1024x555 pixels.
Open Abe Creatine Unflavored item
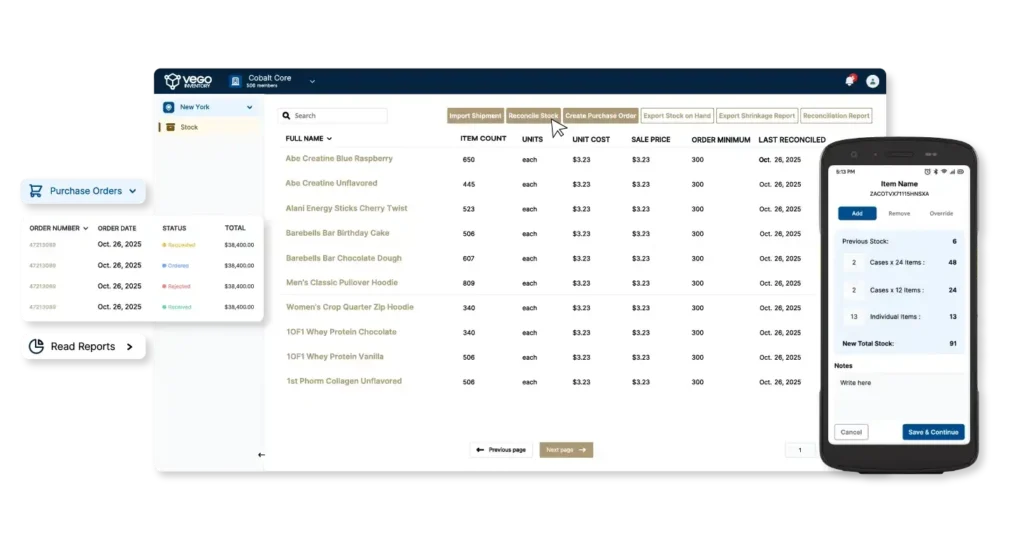pos(331,183)
